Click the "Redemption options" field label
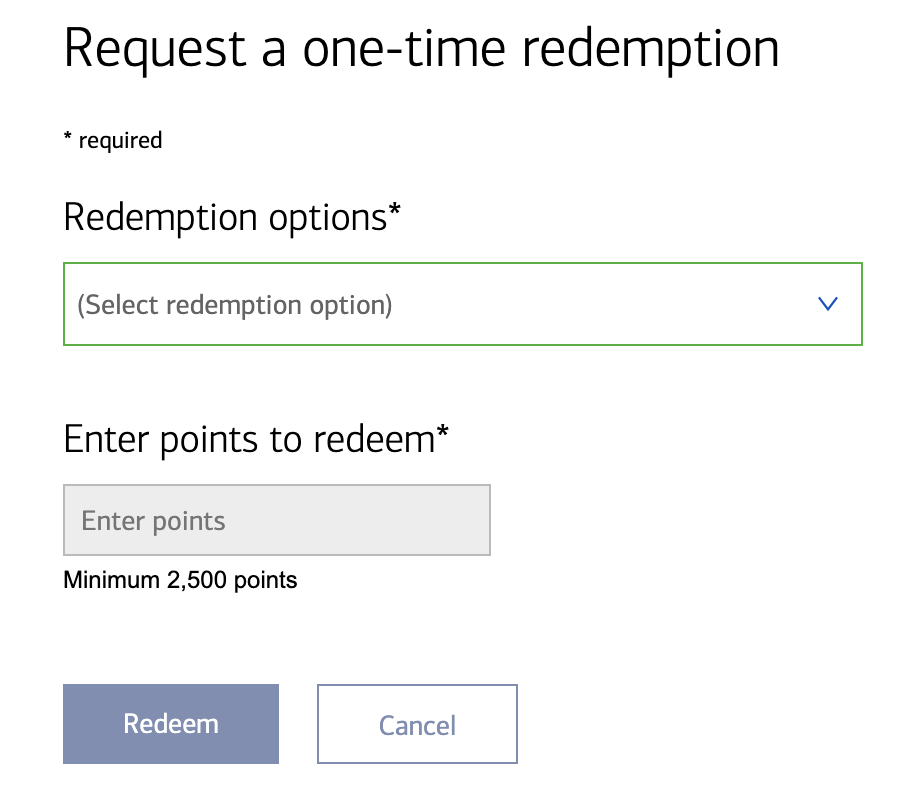Screen dimensions: 914x790 224,216
